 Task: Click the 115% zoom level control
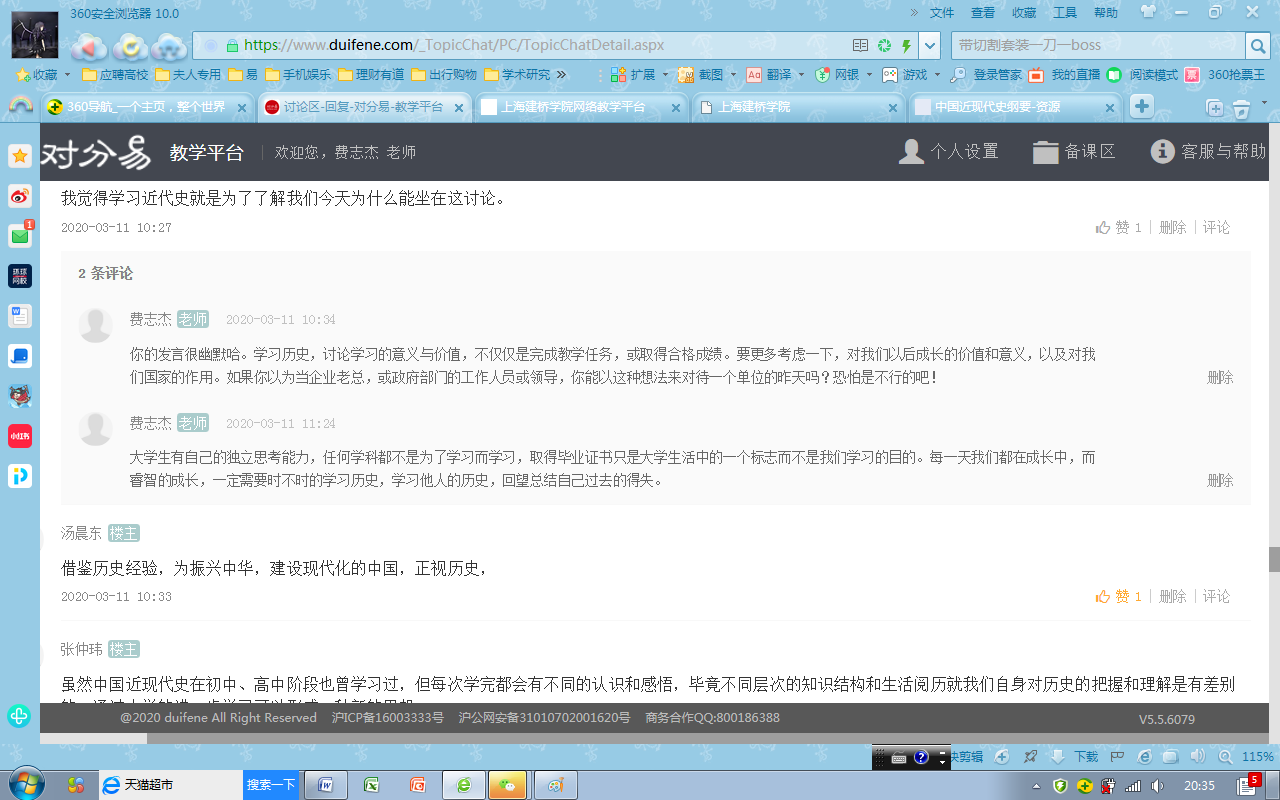click(x=1257, y=757)
